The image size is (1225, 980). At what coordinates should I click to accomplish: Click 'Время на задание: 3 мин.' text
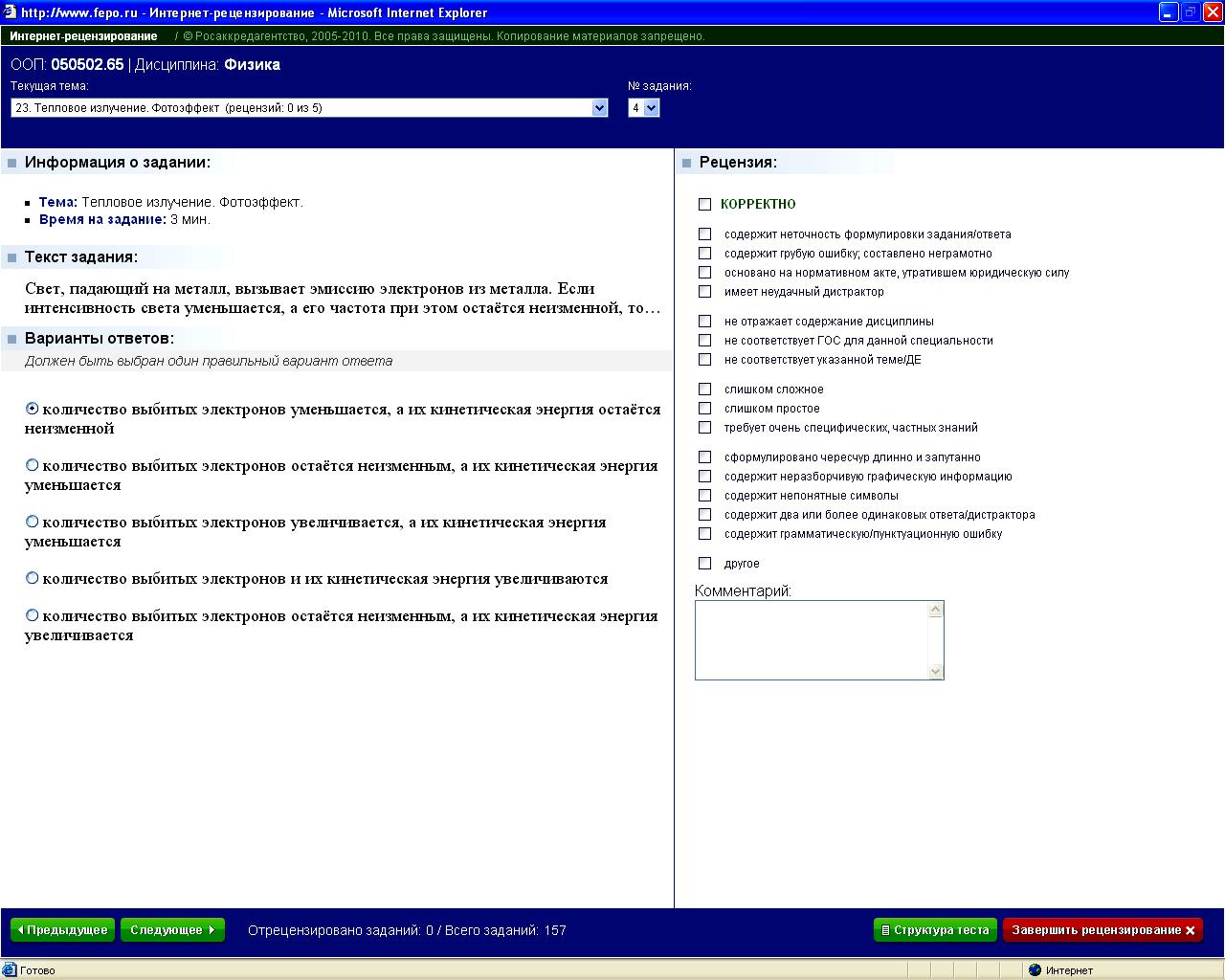(x=124, y=219)
